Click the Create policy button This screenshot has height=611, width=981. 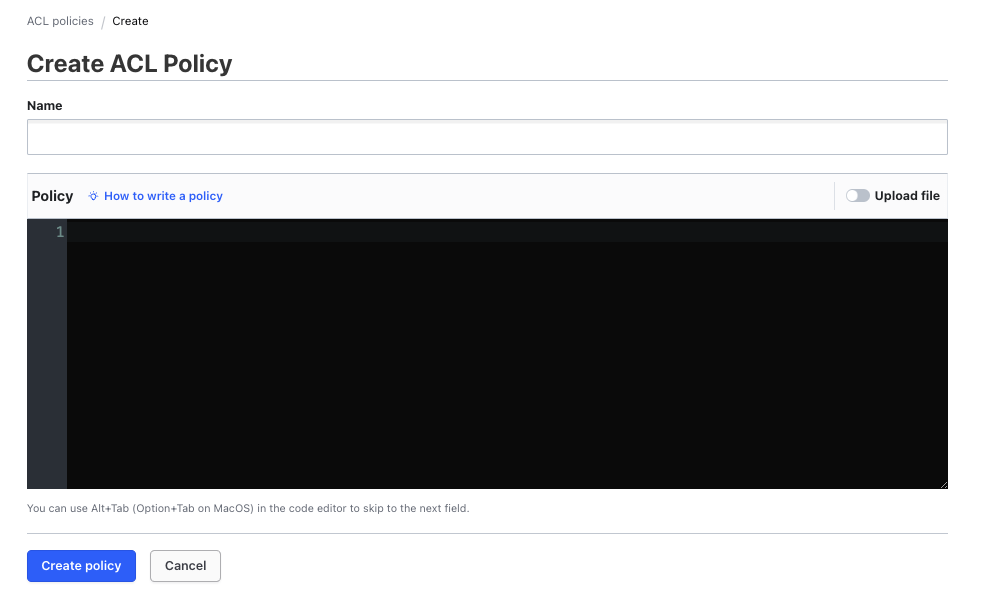81,566
